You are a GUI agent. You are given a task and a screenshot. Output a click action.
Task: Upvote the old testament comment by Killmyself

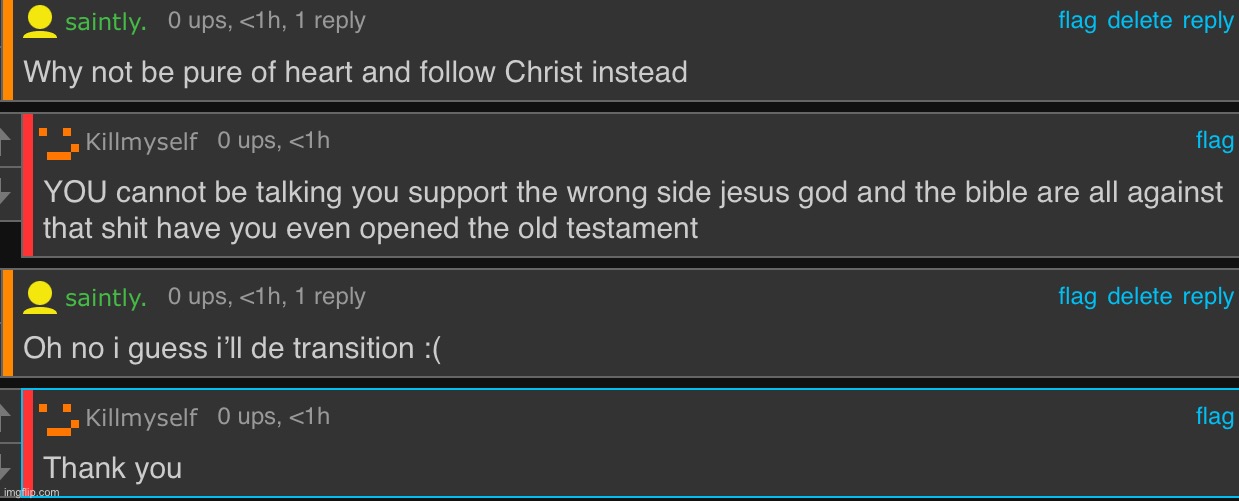tap(8, 142)
